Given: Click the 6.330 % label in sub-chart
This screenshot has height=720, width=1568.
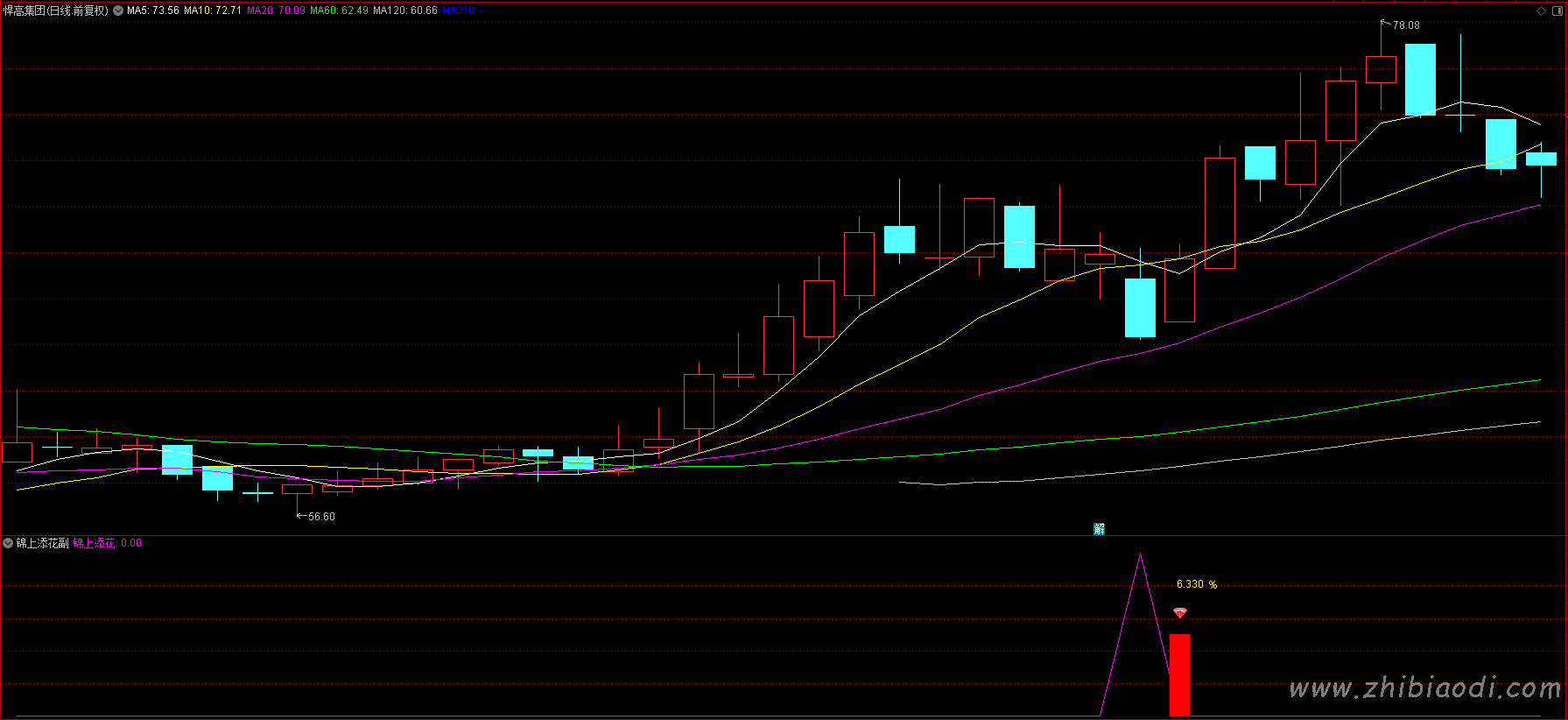Looking at the screenshot, I should (x=1196, y=584).
